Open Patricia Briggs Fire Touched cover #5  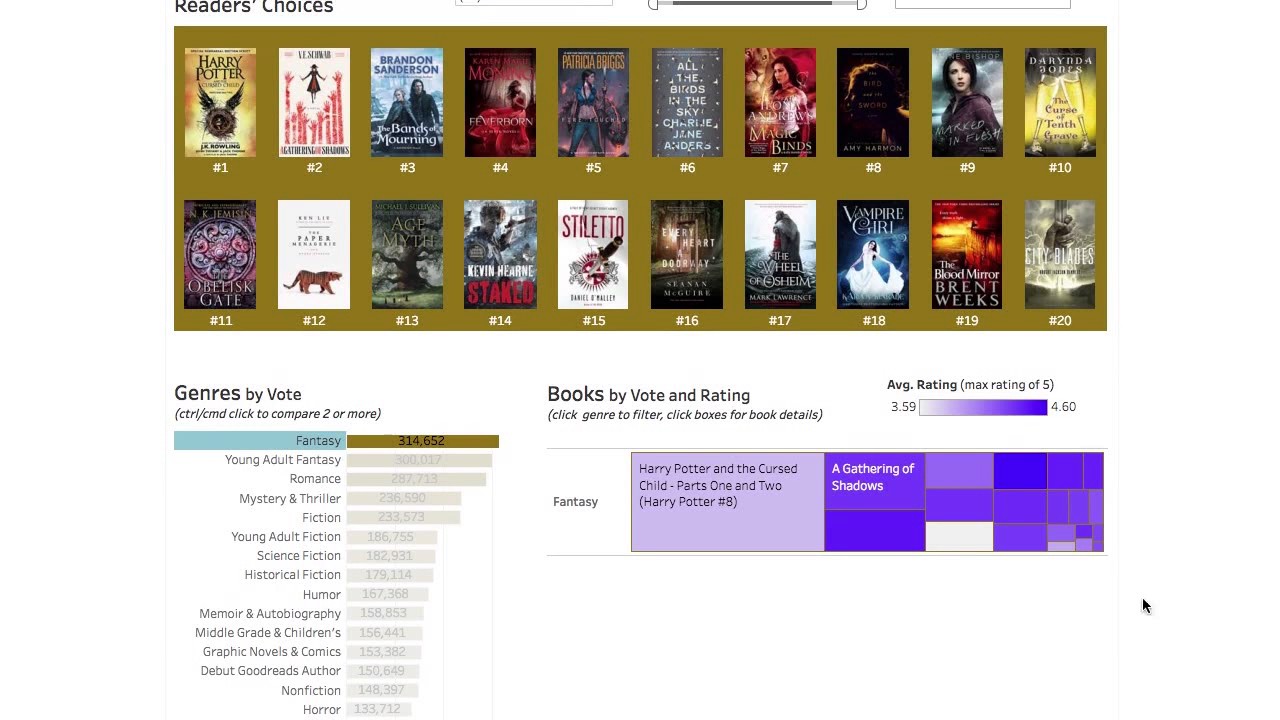click(594, 102)
